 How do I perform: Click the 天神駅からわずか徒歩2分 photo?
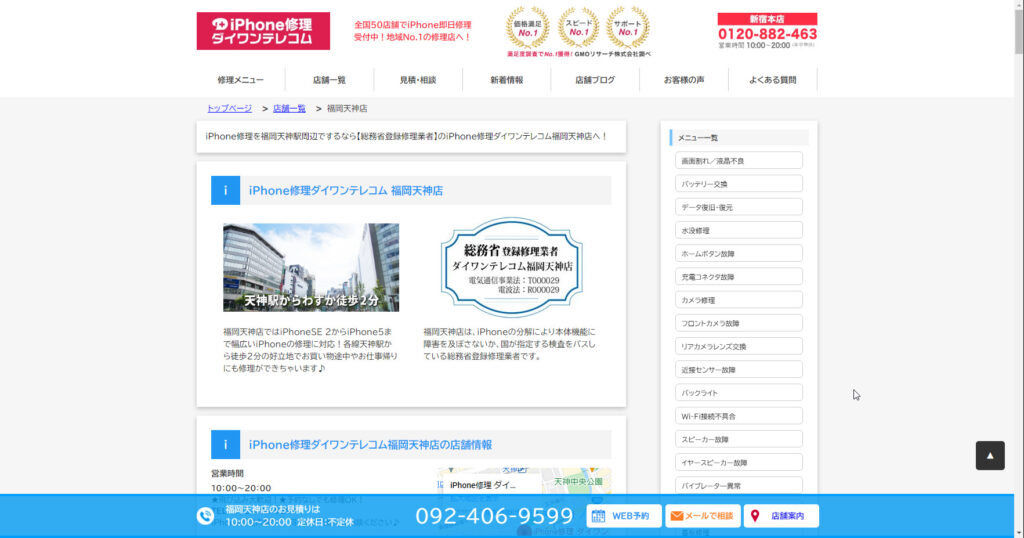[311, 267]
